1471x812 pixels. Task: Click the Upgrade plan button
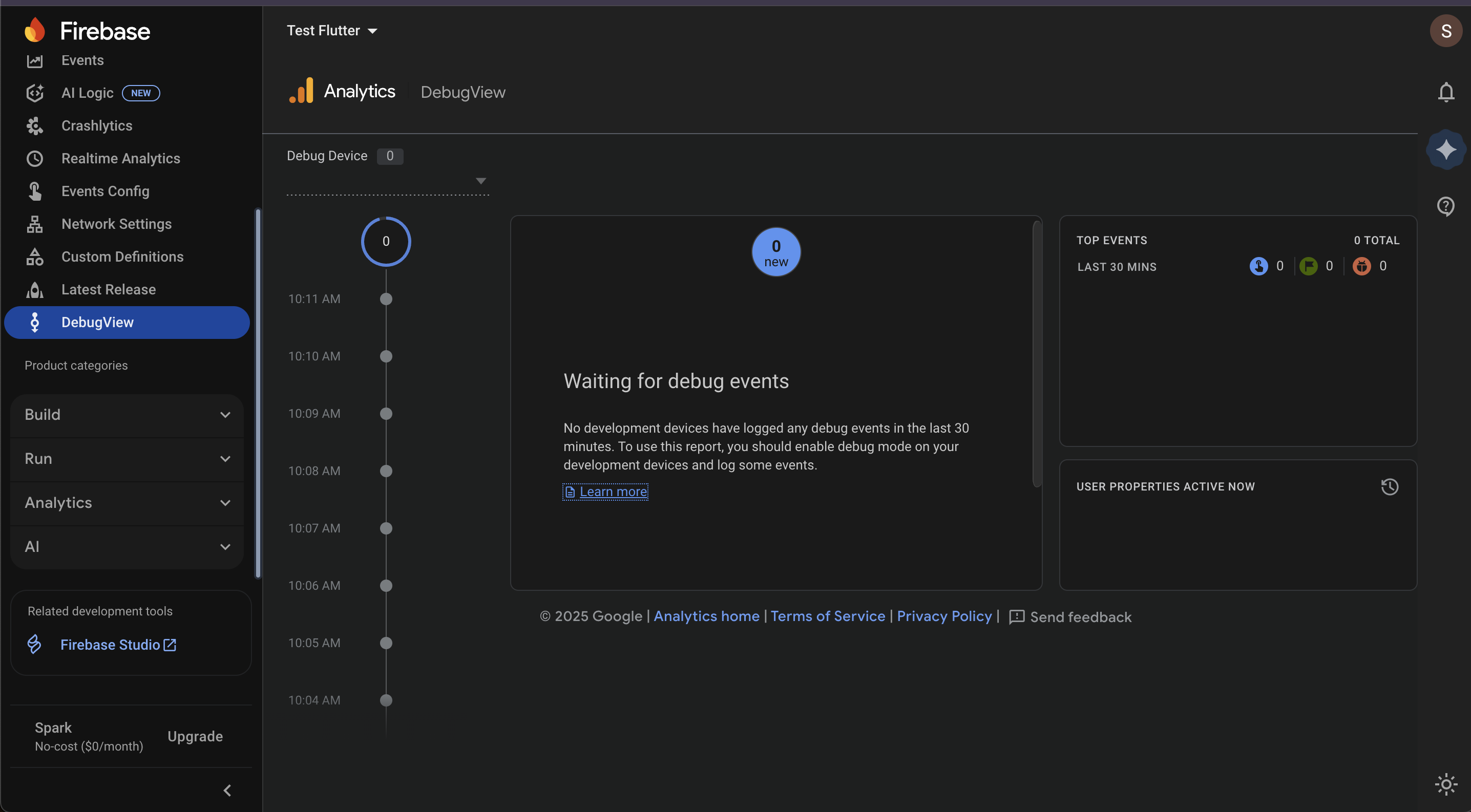(x=195, y=736)
